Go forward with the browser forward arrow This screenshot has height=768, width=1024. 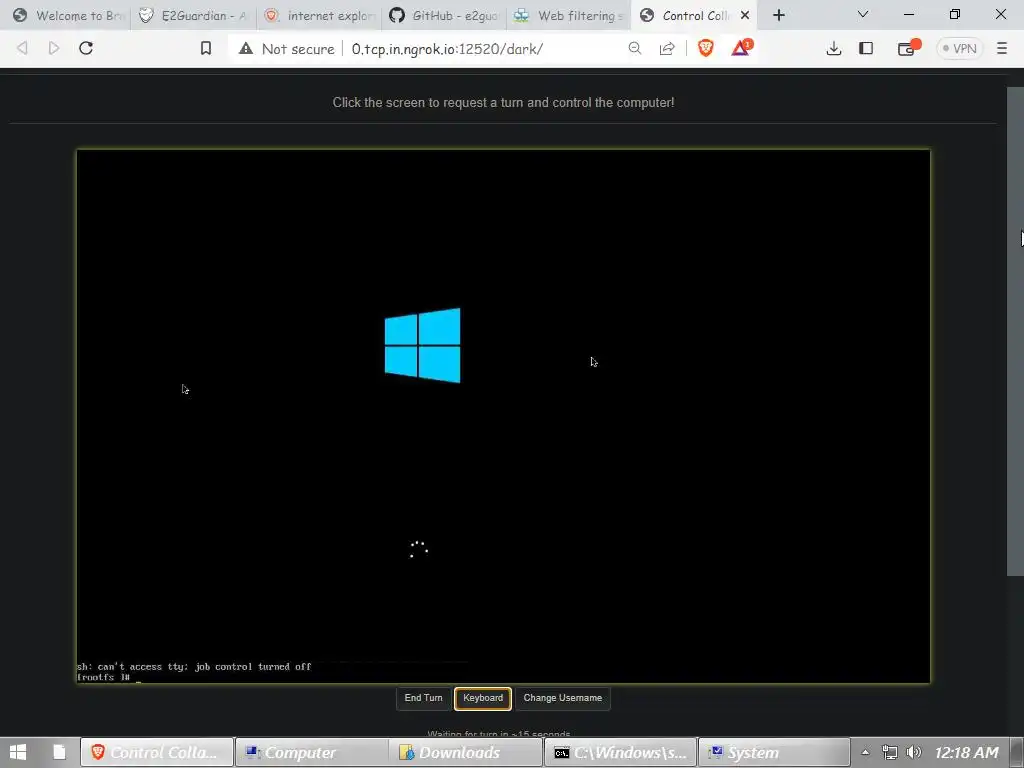pyautogui.click(x=54, y=48)
